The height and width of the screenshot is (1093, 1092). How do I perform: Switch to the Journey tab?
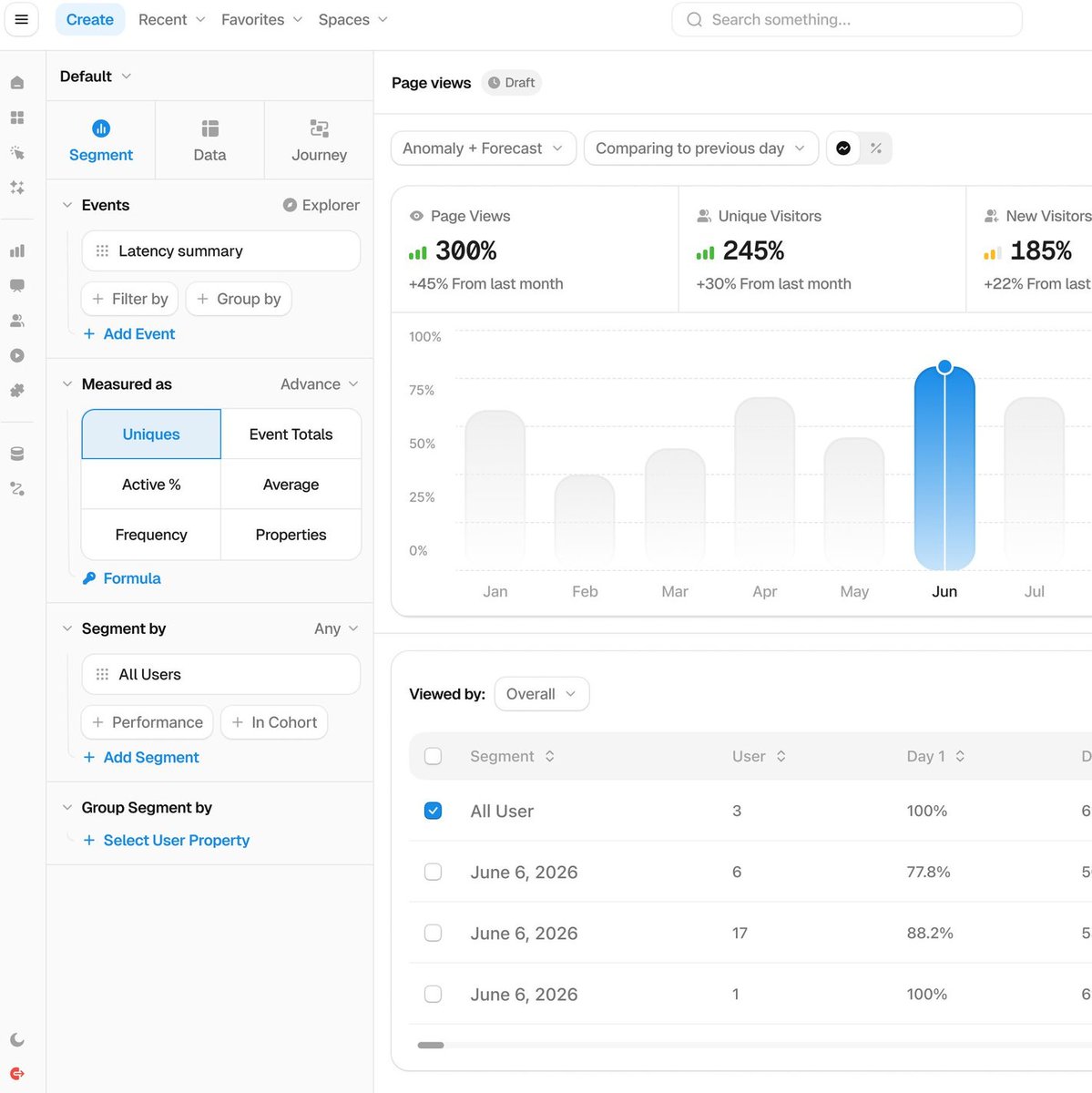pyautogui.click(x=319, y=140)
